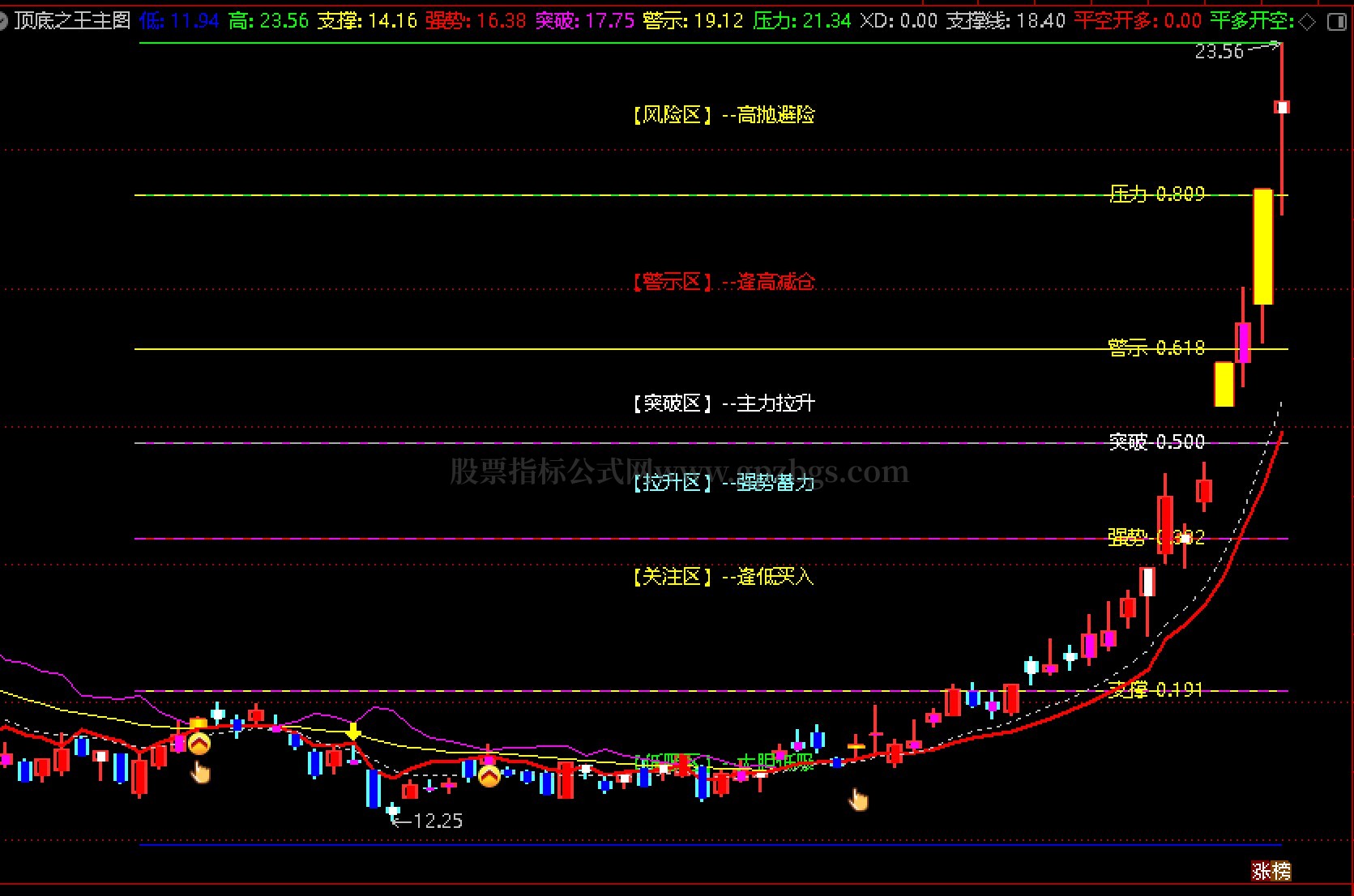Click the 压力 0.809 level label

coord(1156,194)
